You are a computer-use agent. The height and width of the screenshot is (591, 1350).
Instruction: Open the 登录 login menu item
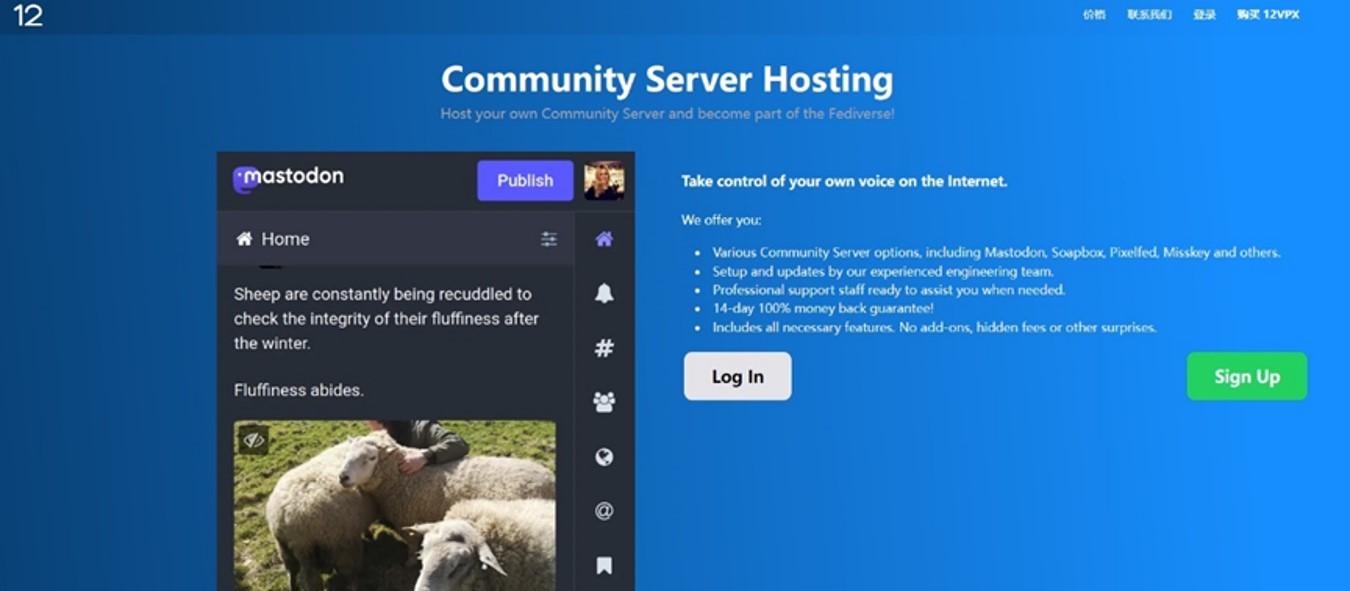tap(1204, 15)
